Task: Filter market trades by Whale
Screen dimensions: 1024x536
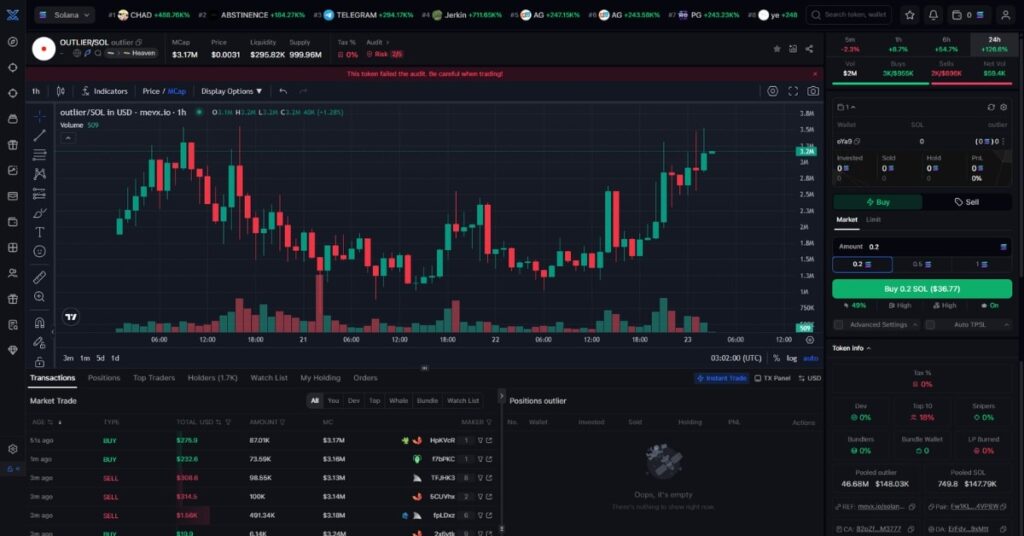Action: pos(398,401)
